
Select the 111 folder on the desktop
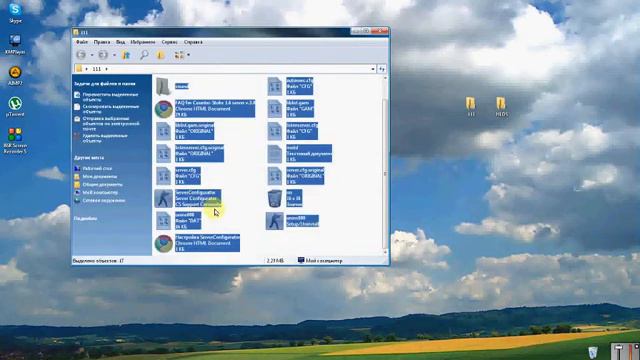click(x=471, y=107)
